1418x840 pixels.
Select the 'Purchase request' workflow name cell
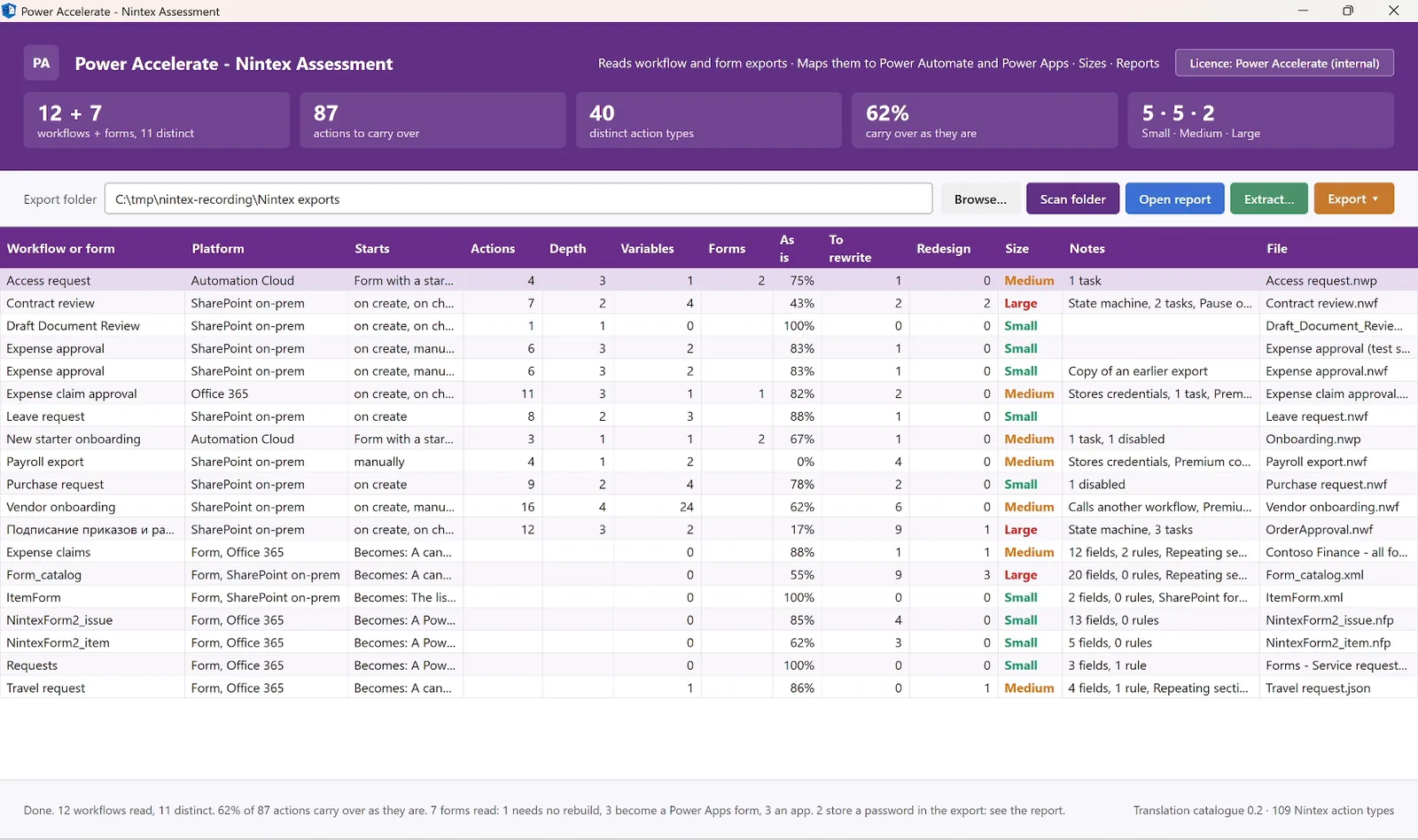point(55,484)
